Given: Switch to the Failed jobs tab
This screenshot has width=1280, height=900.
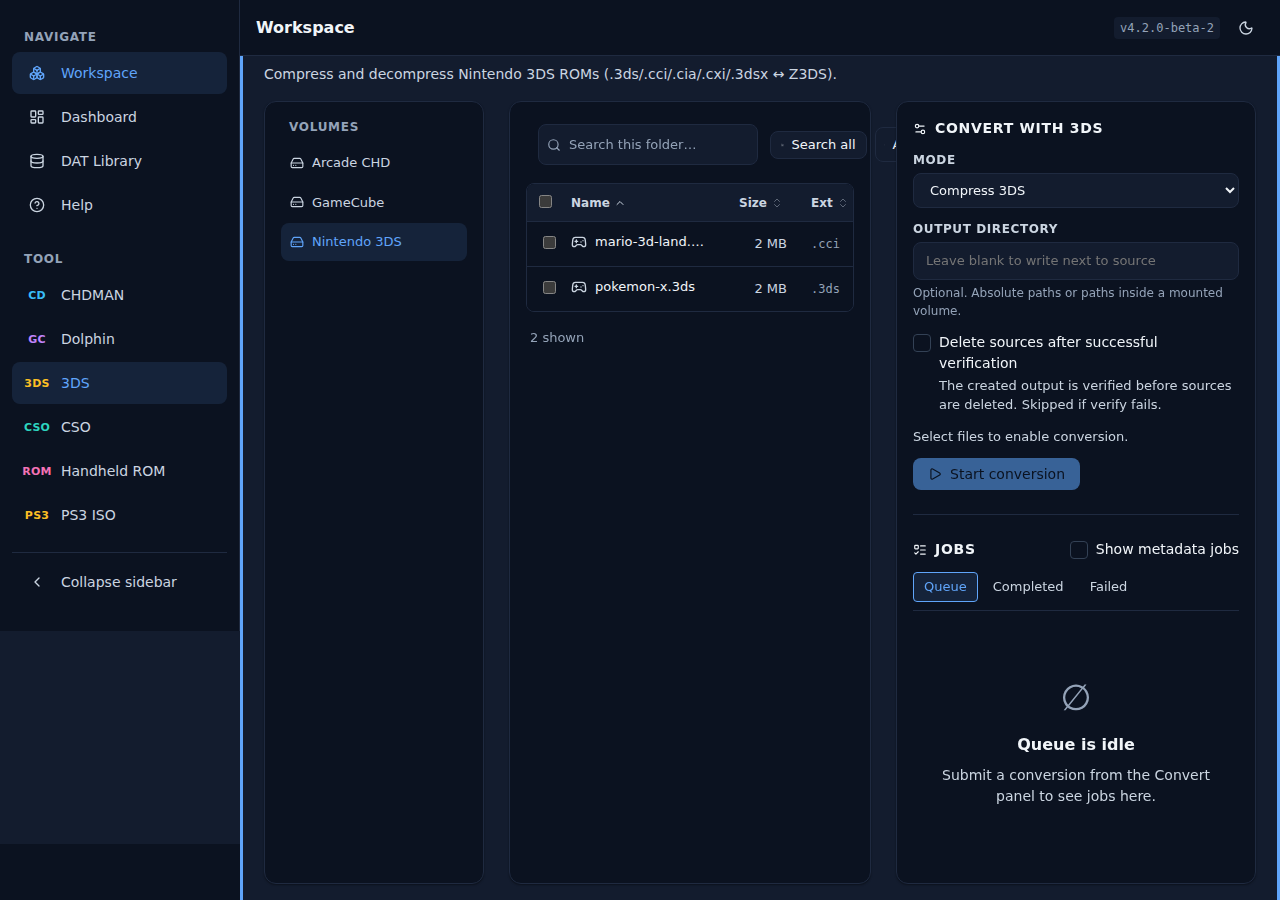Looking at the screenshot, I should pyautogui.click(x=1108, y=587).
